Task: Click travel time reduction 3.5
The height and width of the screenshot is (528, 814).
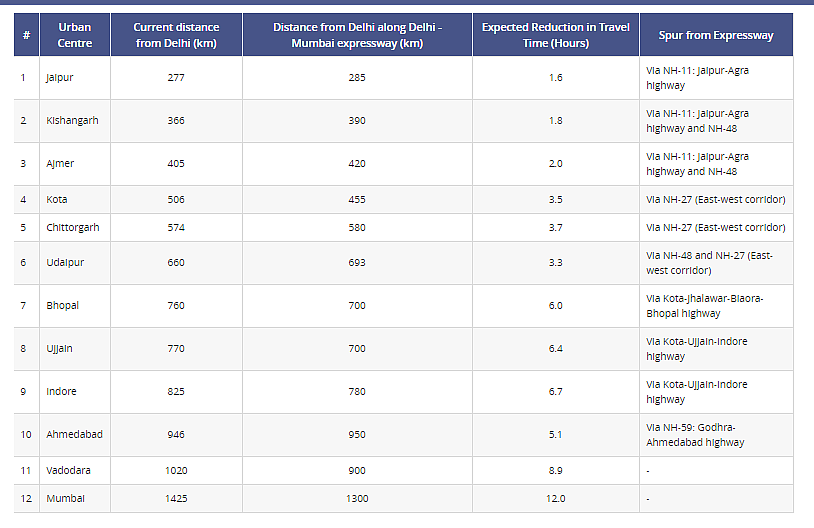Action: 555,199
